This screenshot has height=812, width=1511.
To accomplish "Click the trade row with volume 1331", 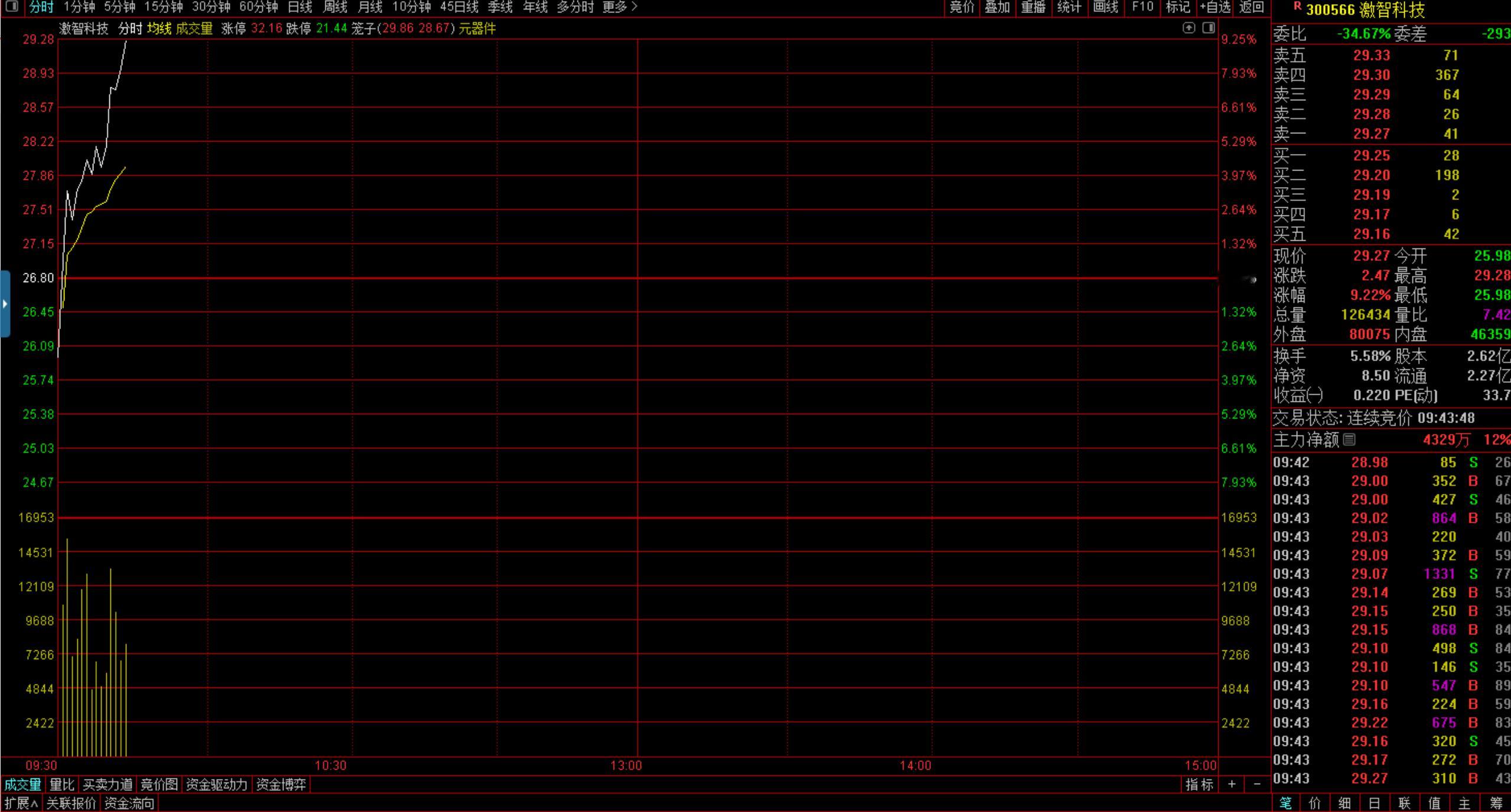I will pyautogui.click(x=1391, y=574).
